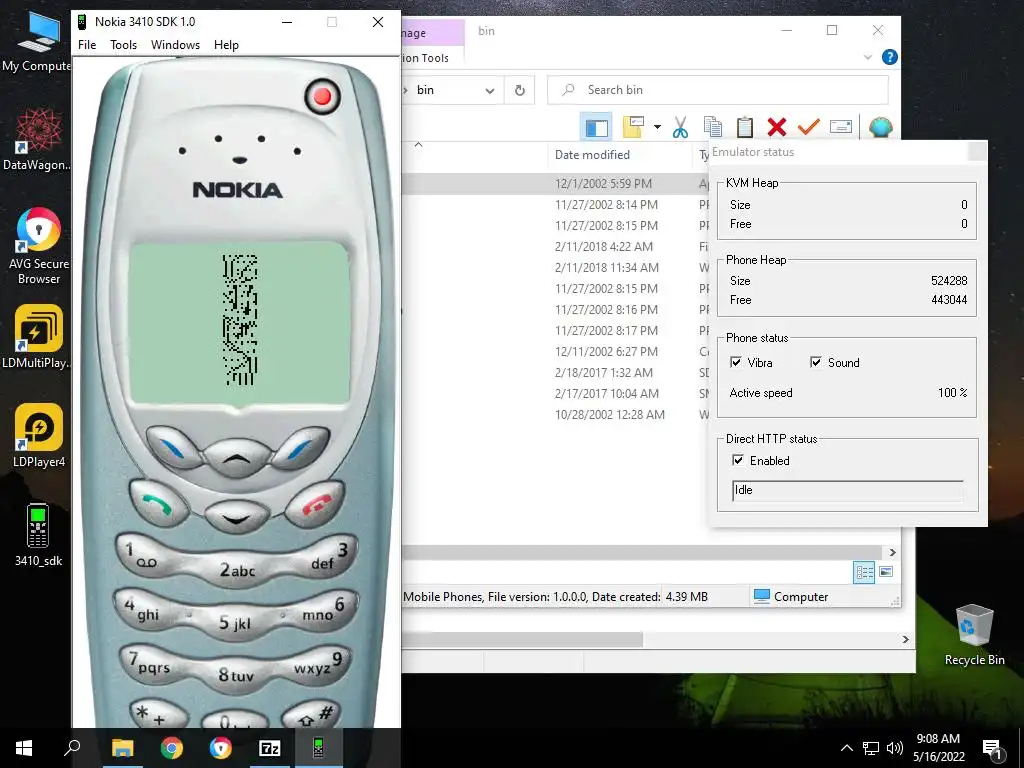Select the row dated 10/28/2002 12:28 AM
Viewport: 1024px width, 768px height.
pos(555,414)
